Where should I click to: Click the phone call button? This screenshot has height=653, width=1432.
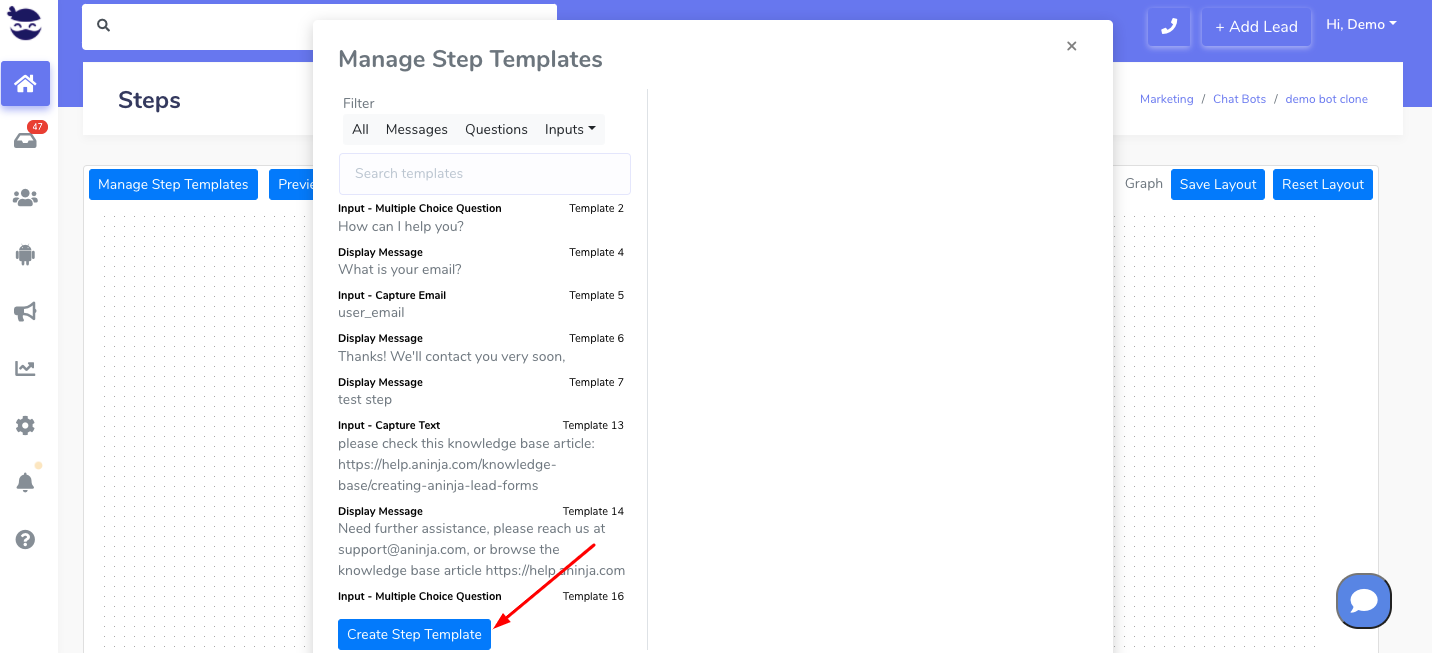click(x=1168, y=27)
